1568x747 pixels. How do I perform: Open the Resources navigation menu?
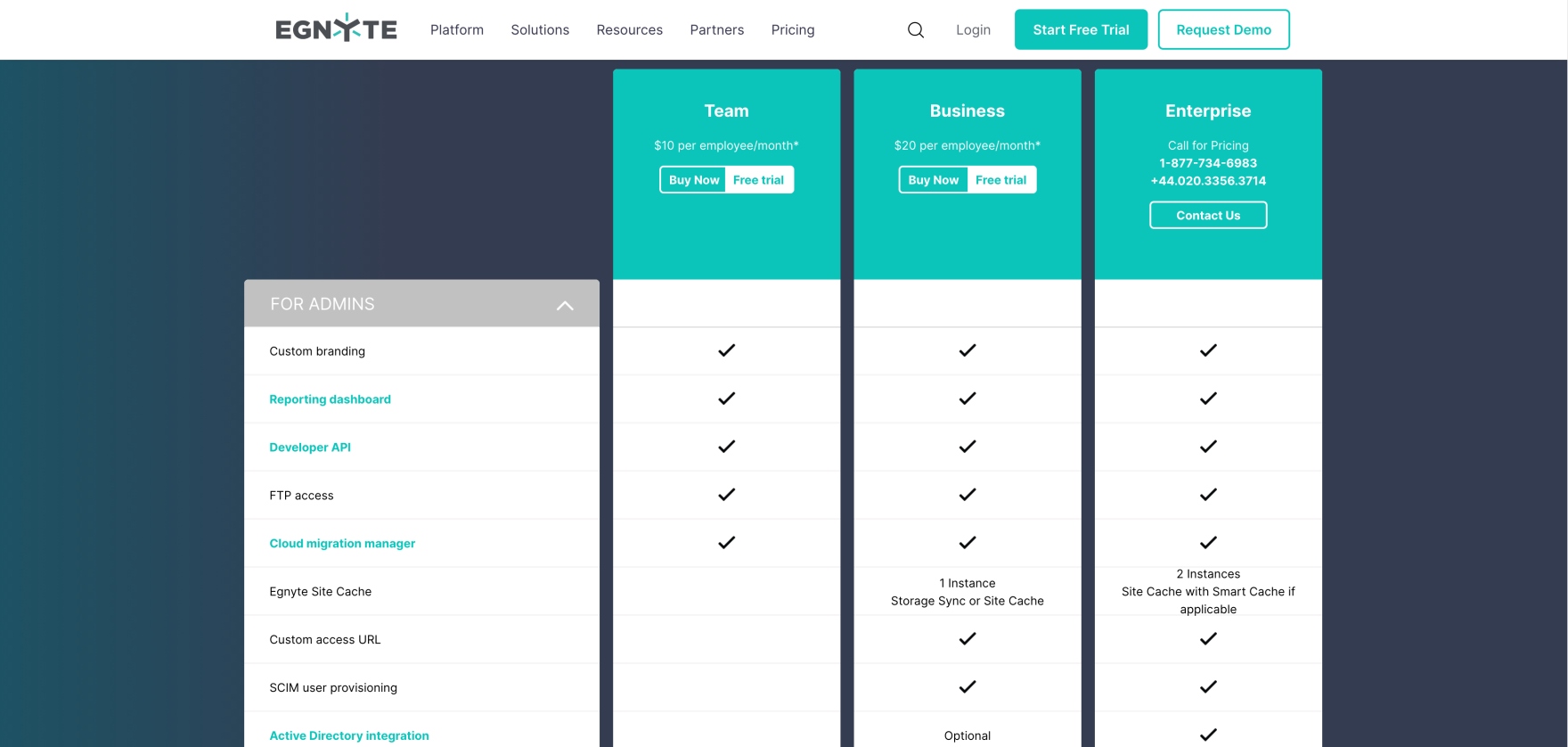tap(629, 29)
